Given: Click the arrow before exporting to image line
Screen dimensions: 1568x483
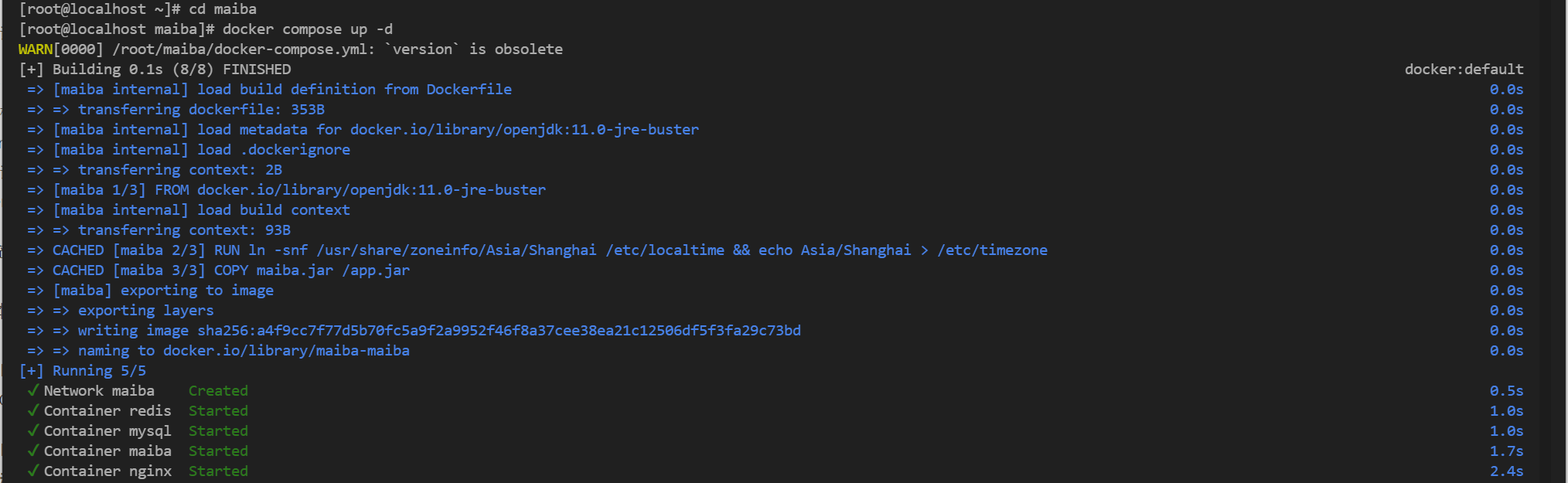Looking at the screenshot, I should point(36,291).
